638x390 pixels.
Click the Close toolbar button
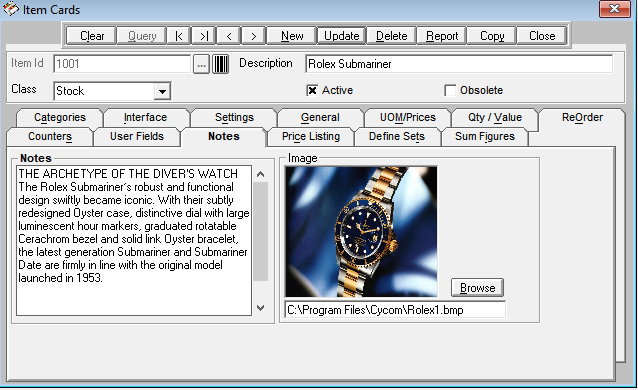tap(542, 36)
